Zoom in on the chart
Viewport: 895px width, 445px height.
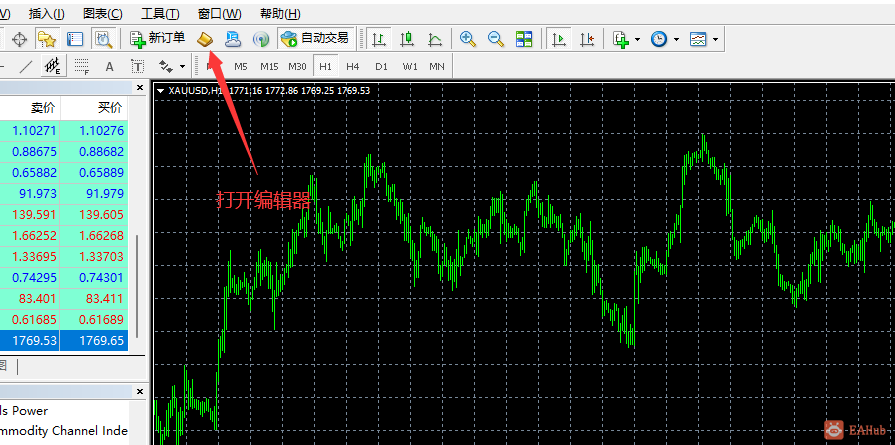point(468,39)
